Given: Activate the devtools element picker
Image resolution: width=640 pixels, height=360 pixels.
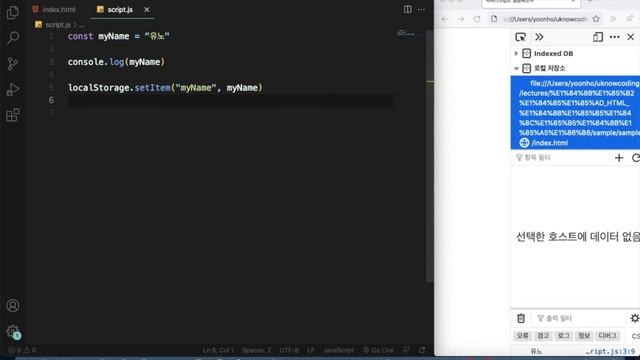Looking at the screenshot, I should (x=520, y=37).
